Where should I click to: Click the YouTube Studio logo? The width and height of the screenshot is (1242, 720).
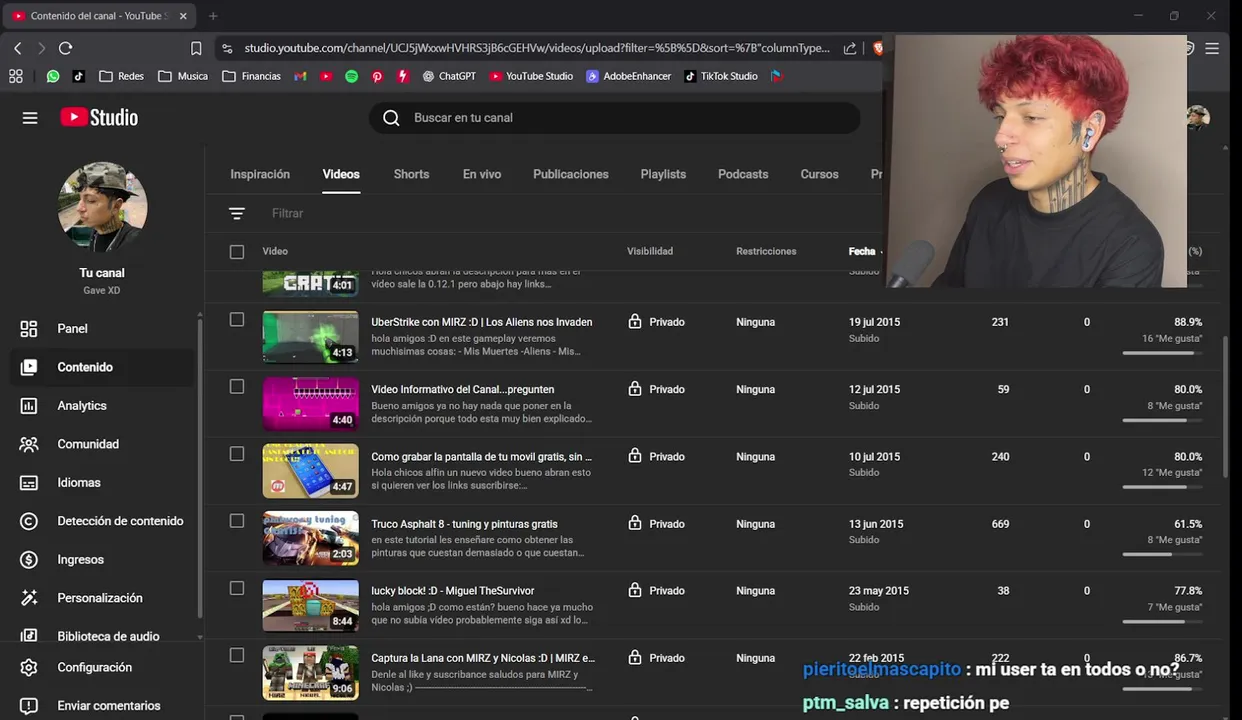[x=99, y=118]
